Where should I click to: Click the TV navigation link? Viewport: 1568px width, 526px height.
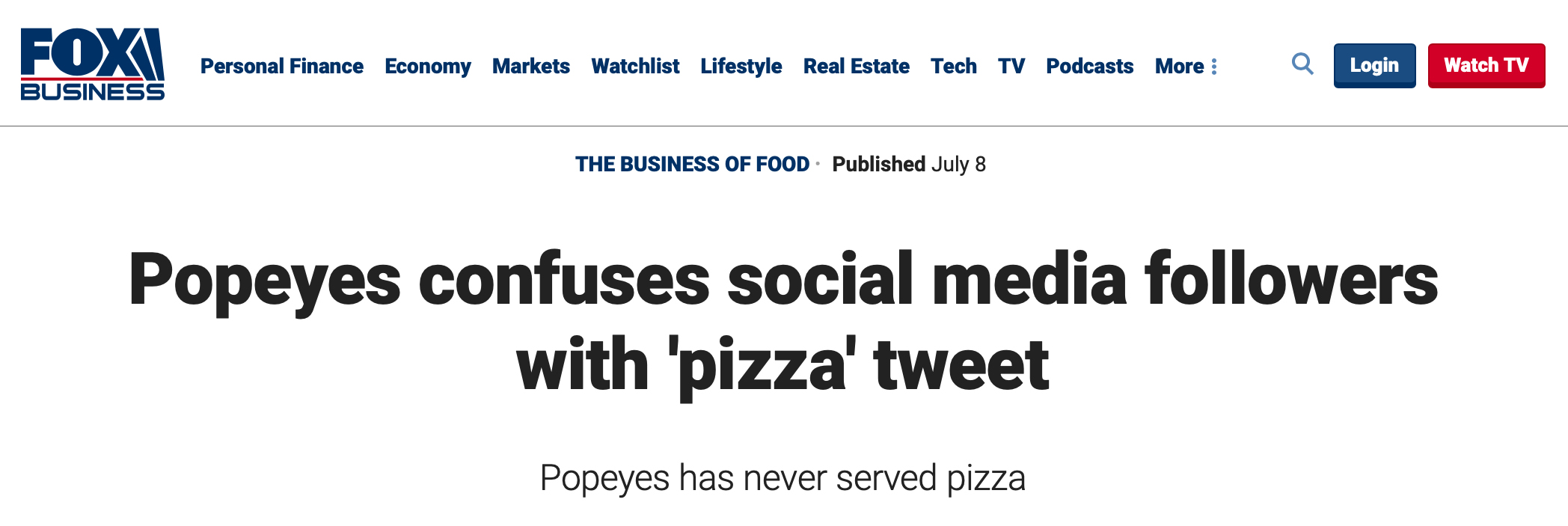[1011, 67]
